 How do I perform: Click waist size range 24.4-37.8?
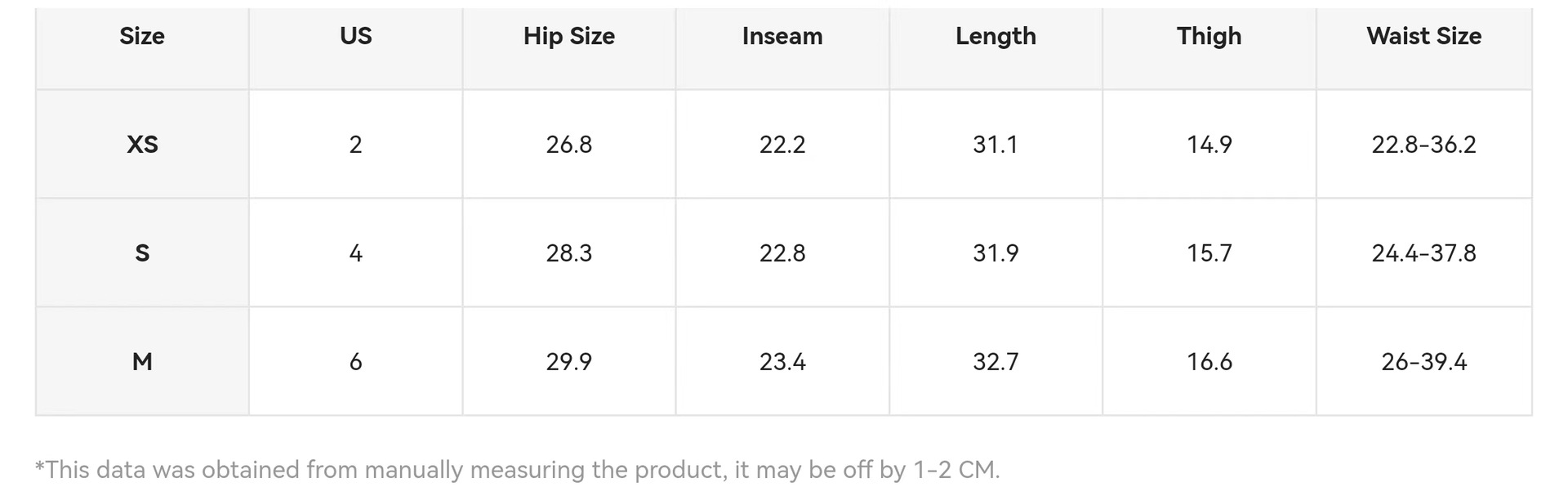[x=1423, y=253]
